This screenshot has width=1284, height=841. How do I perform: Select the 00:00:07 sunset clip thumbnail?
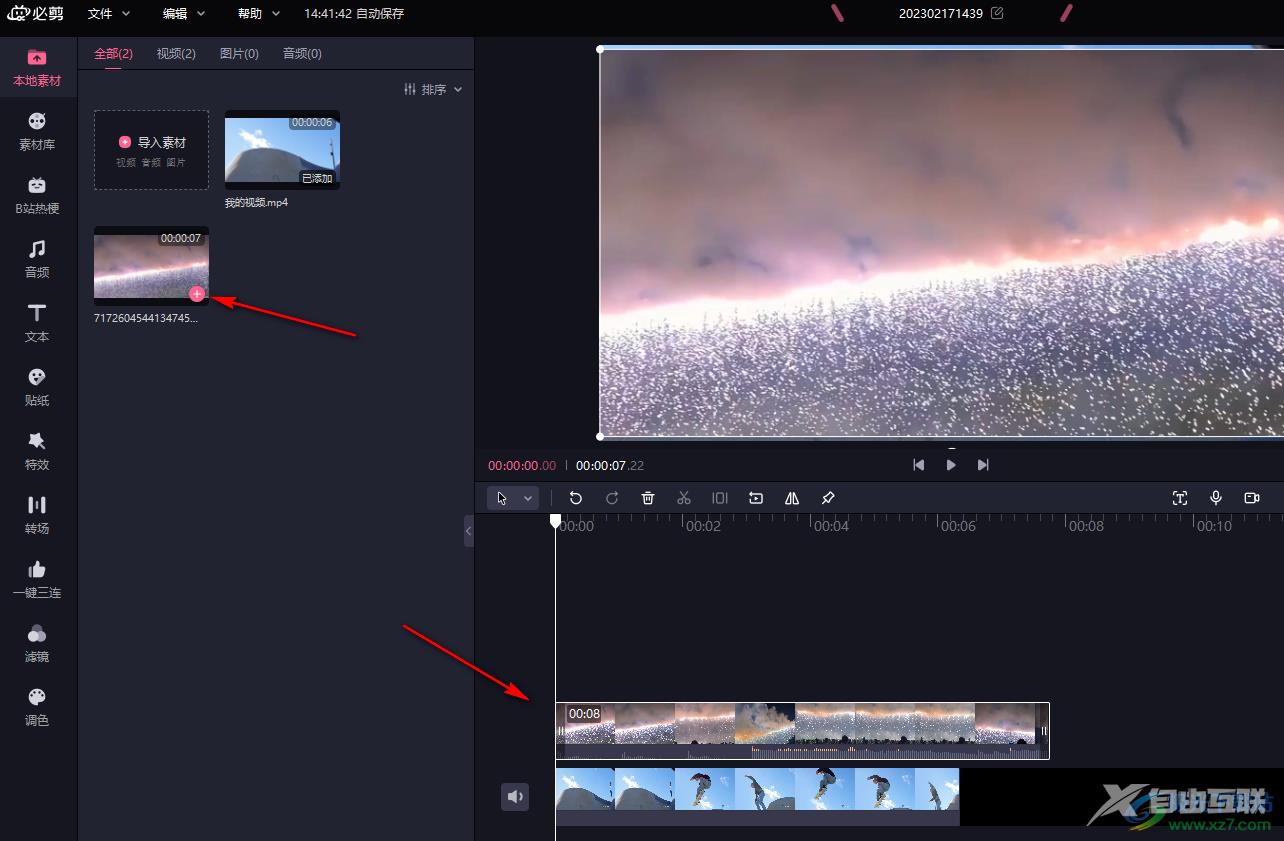pyautogui.click(x=151, y=266)
